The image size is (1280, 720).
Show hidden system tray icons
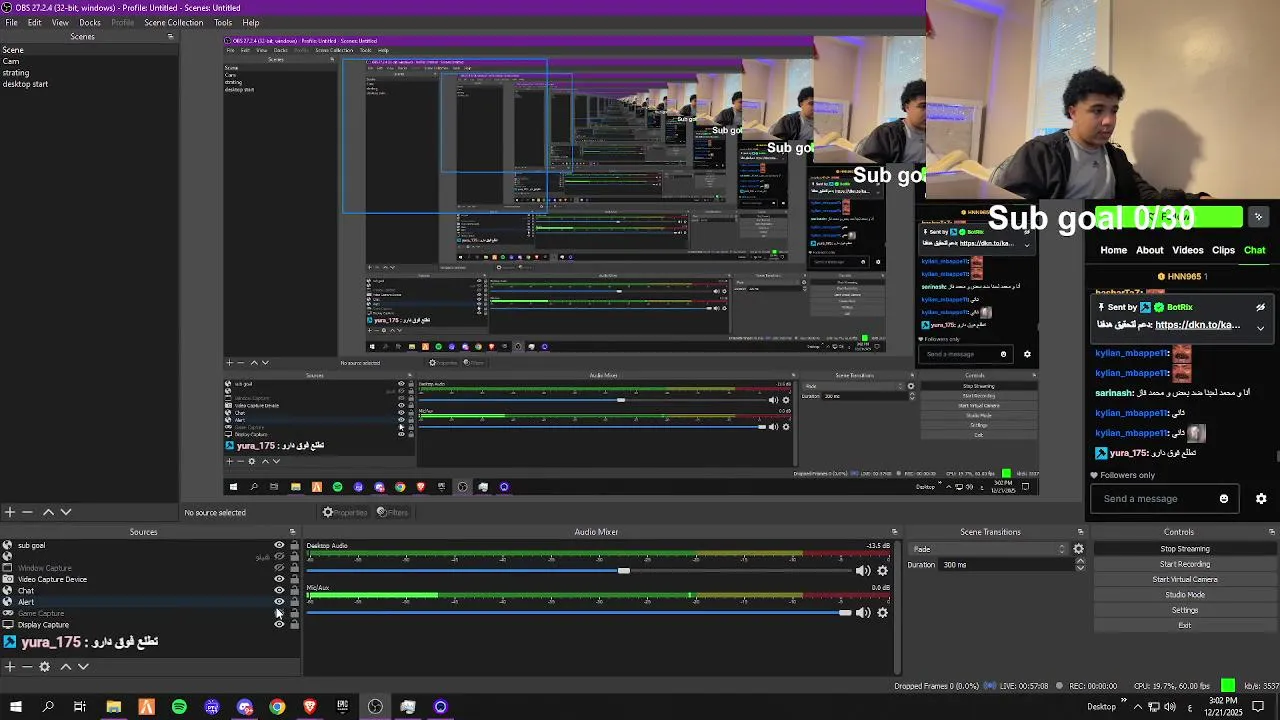[1138, 707]
